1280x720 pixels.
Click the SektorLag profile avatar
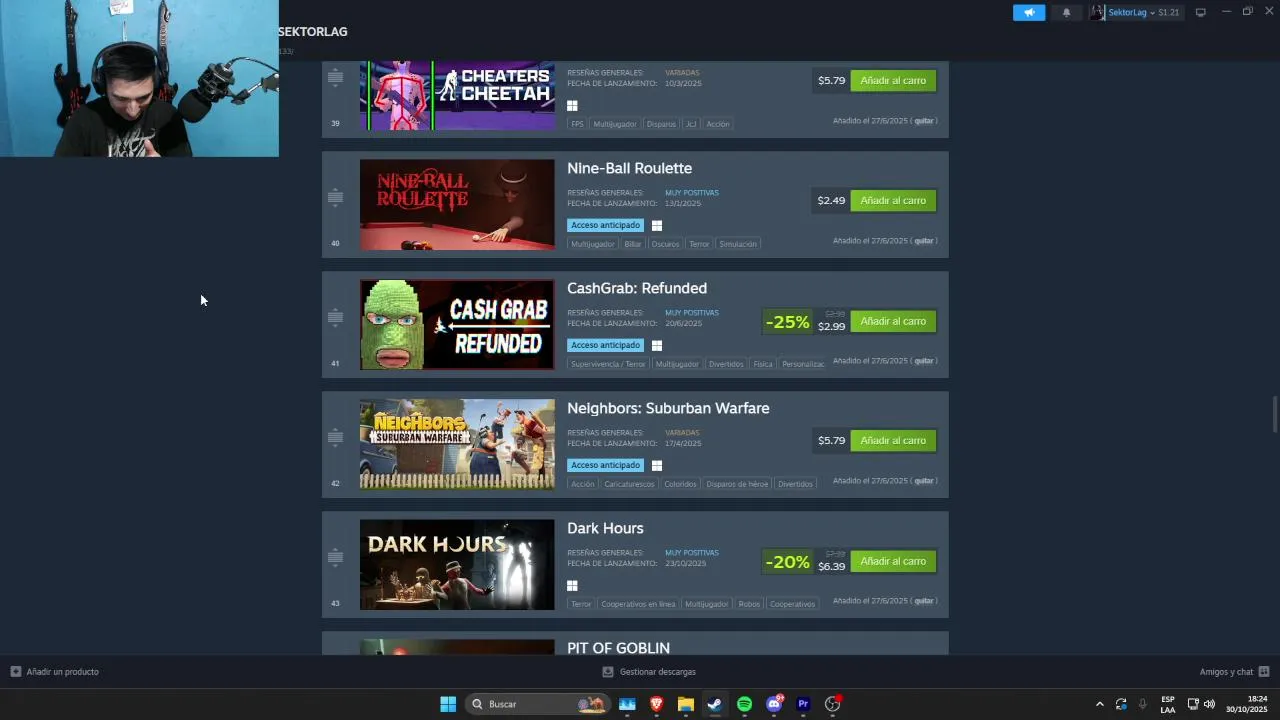pyautogui.click(x=1098, y=12)
